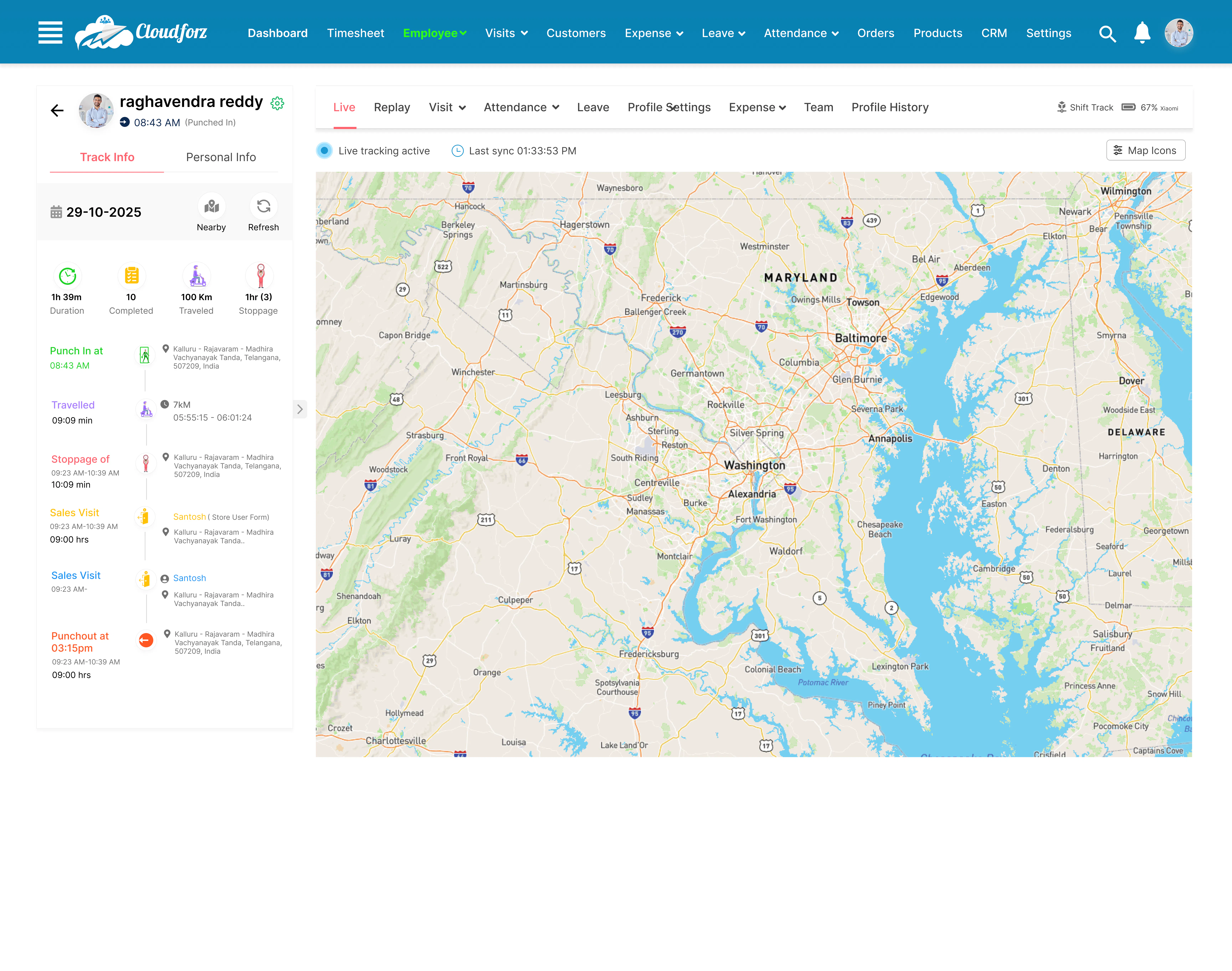The image size is (1232, 971).
Task: Click the Travelled timeline scooter icon
Action: pos(146,409)
